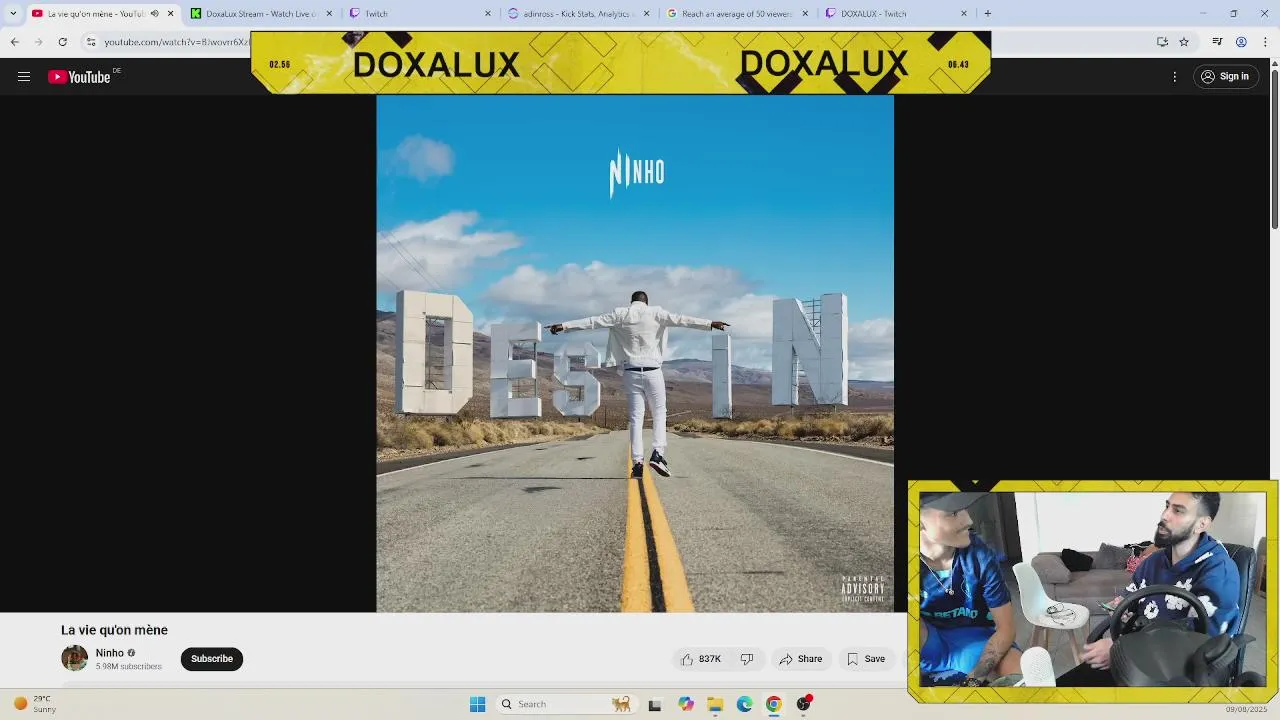Click the video title La vie qu'on mène
The height and width of the screenshot is (720, 1280).
114,630
